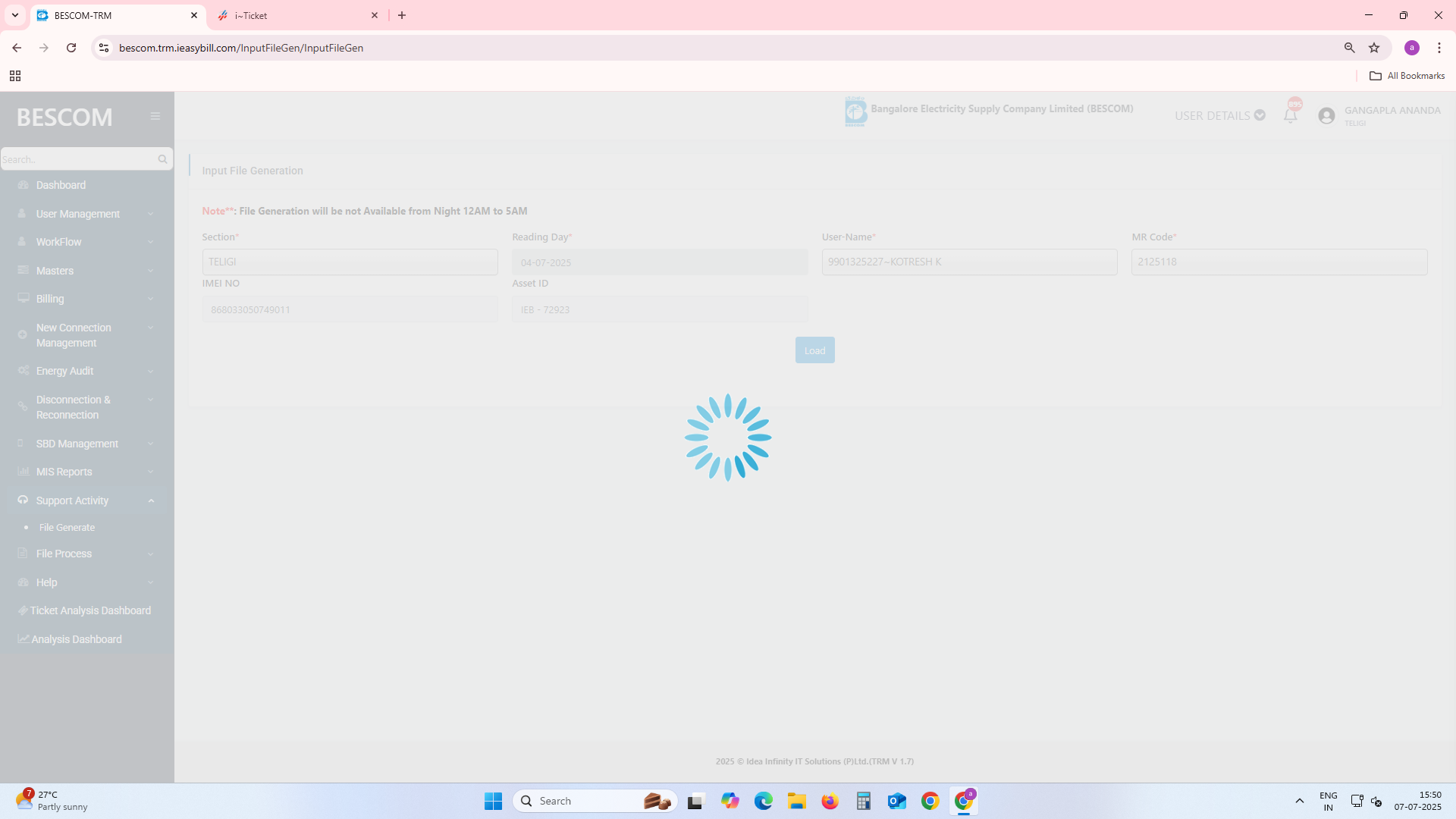Open All Bookmarks folder
The height and width of the screenshot is (819, 1456).
(1407, 76)
